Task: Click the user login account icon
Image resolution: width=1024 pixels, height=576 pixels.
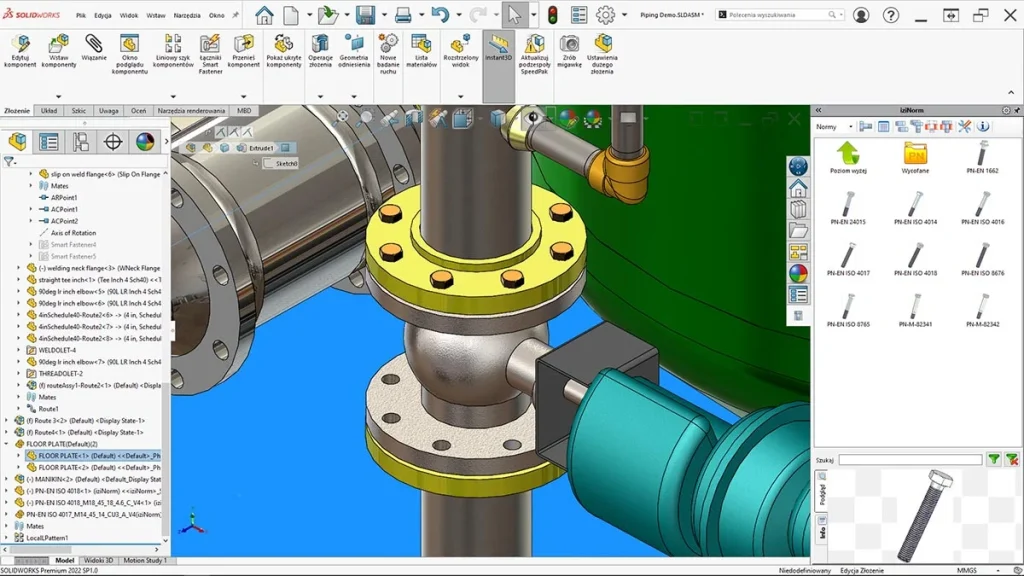Action: click(861, 14)
